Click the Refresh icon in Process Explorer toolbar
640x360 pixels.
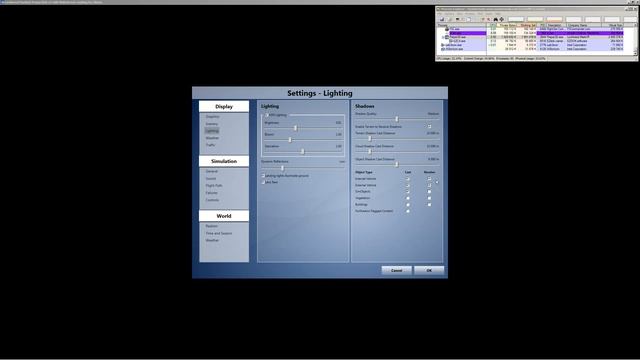pyautogui.click(x=450, y=19)
